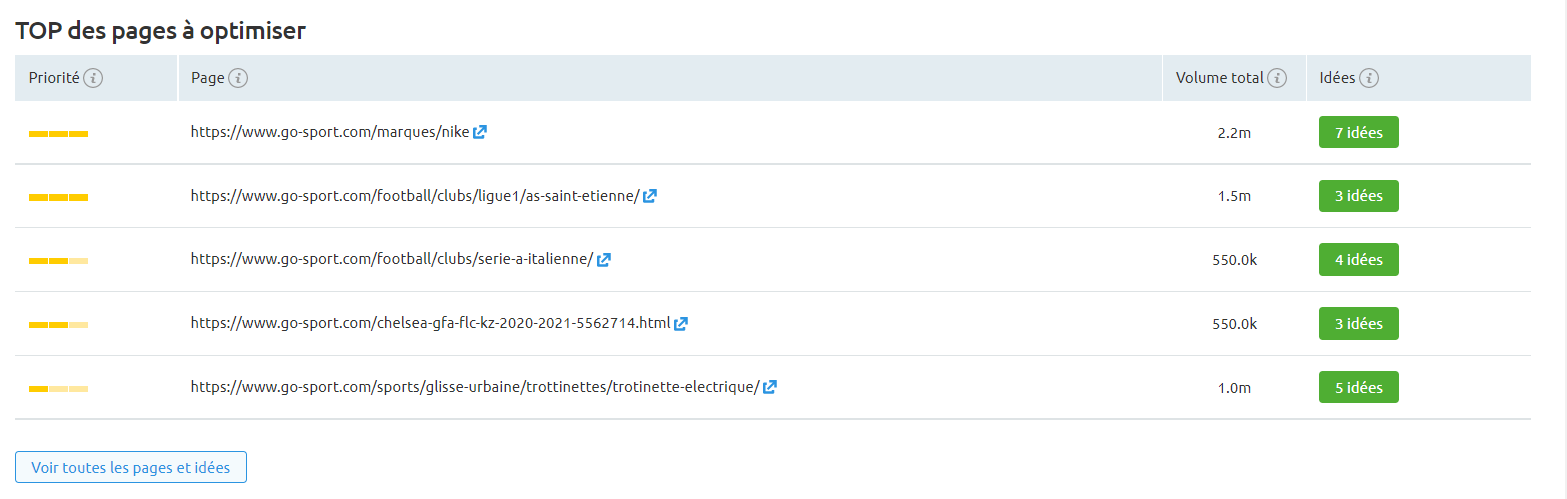The height and width of the screenshot is (499, 1567).
Task: Open the trottinettes/trotinette-electrique page link
Action: pyautogui.click(x=475, y=387)
